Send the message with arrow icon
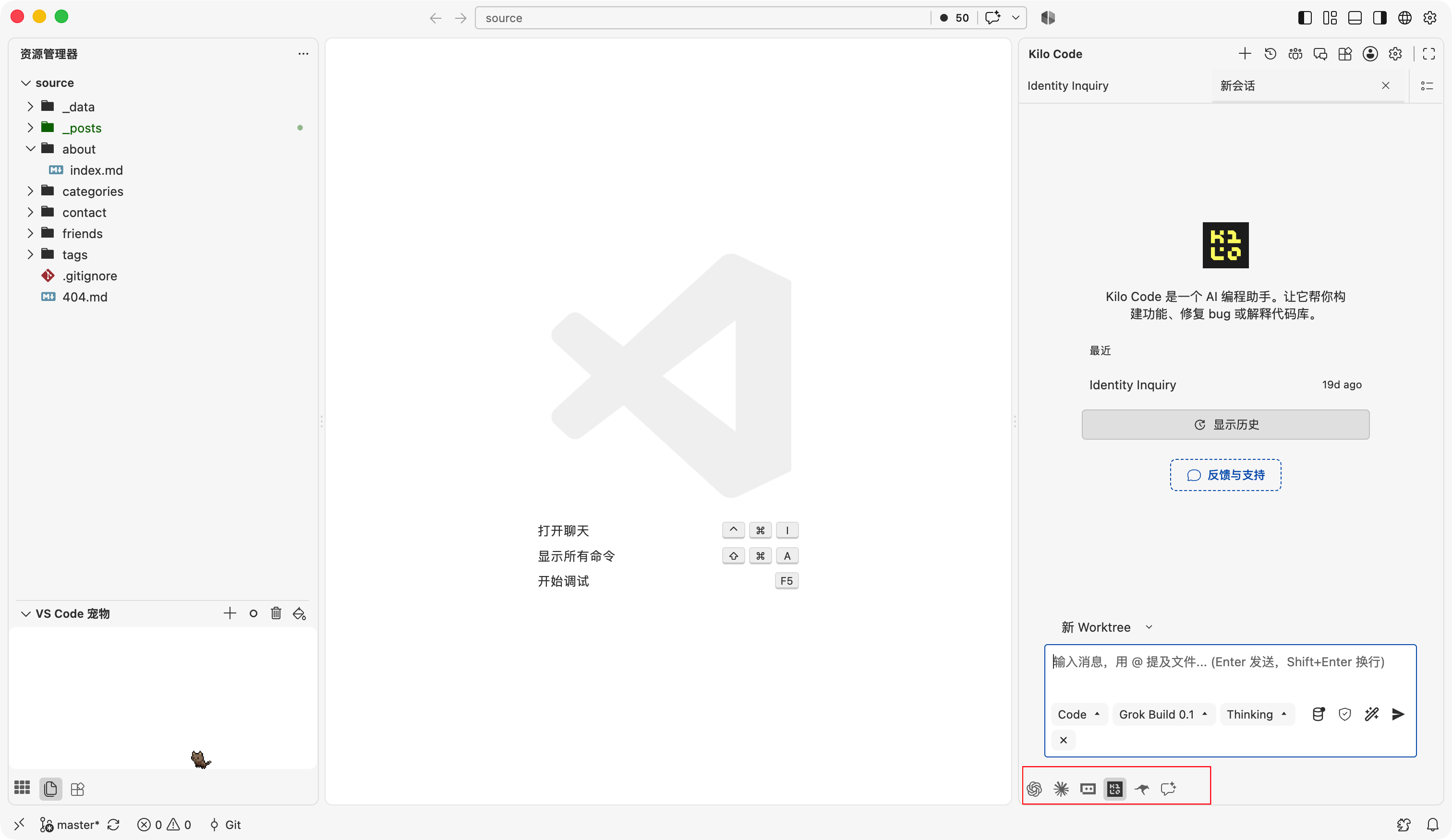 coord(1398,714)
